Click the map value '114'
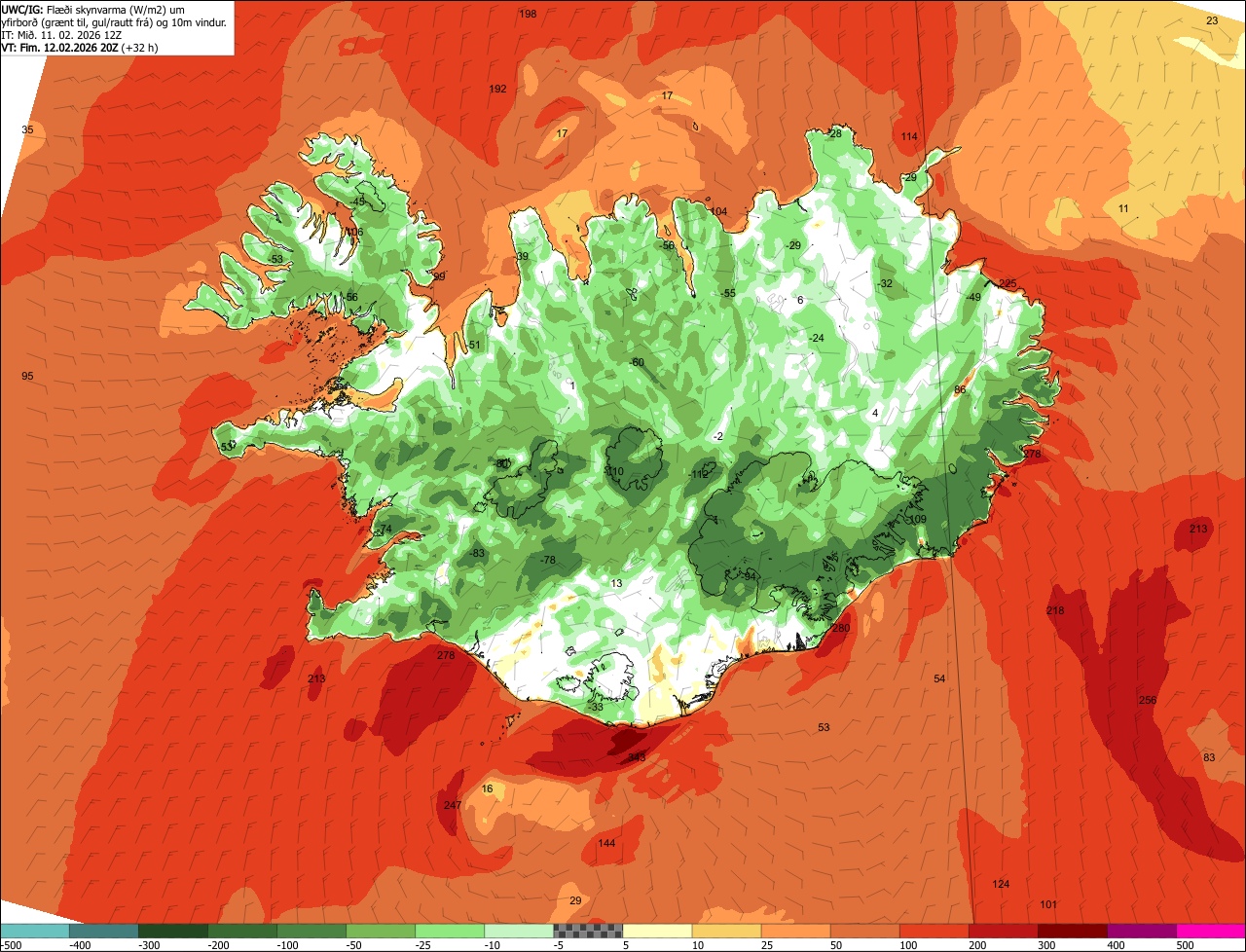Viewport: 1246px width, 952px height. tap(909, 136)
